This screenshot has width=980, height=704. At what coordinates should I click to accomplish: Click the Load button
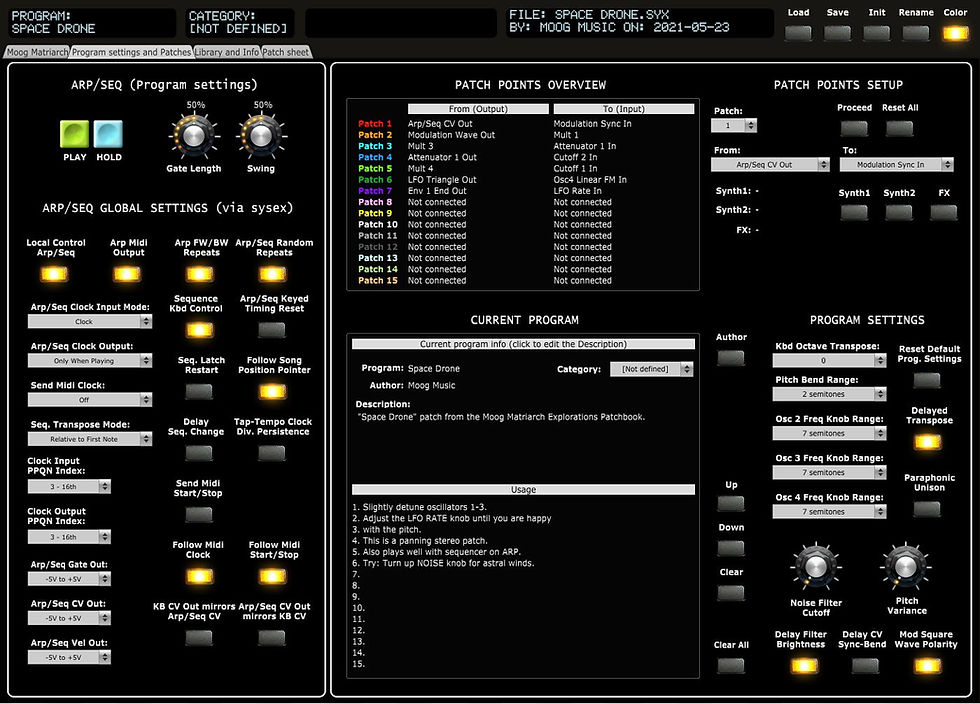pos(798,33)
